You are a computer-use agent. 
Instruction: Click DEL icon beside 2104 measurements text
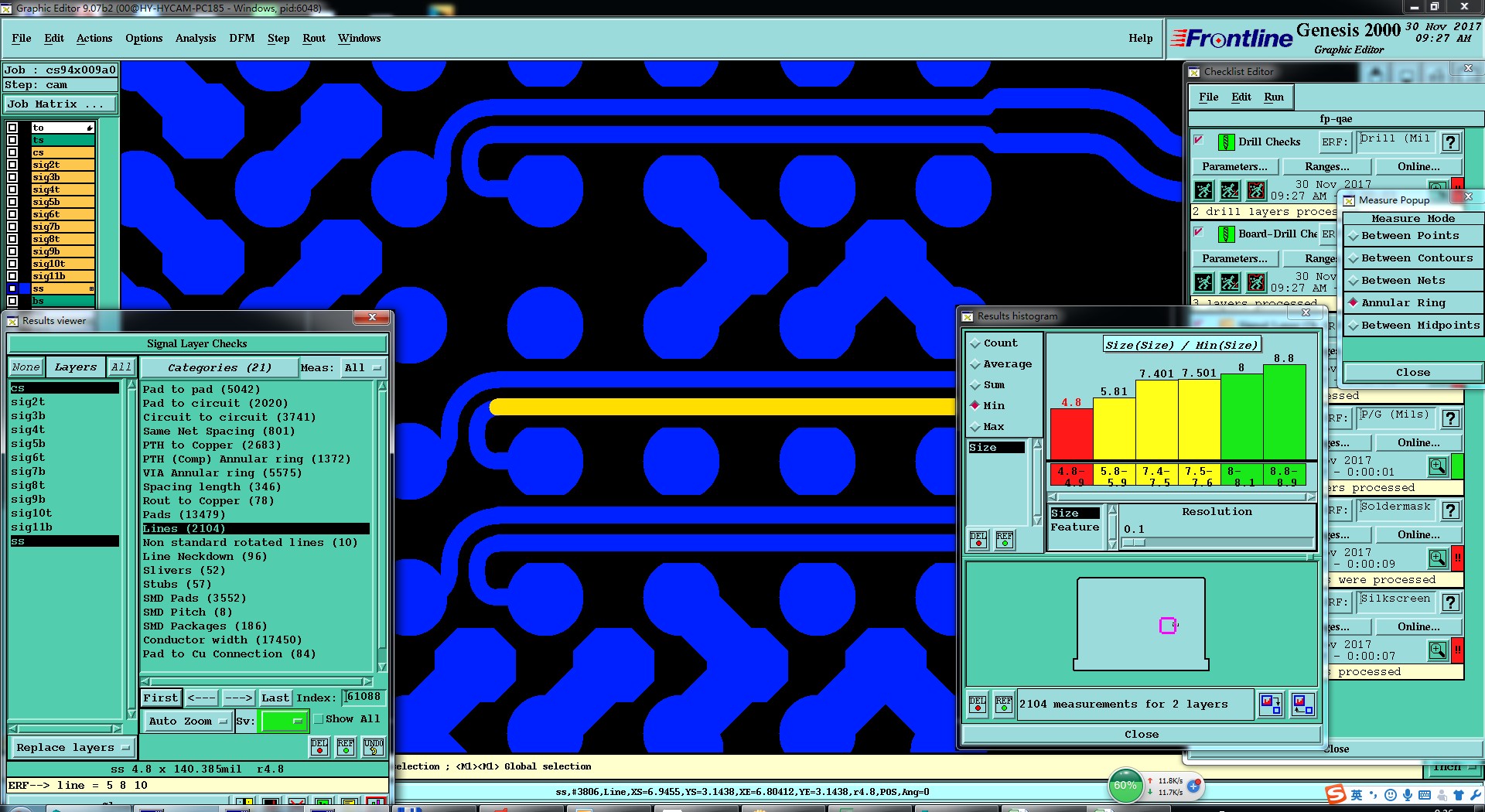[x=978, y=705]
